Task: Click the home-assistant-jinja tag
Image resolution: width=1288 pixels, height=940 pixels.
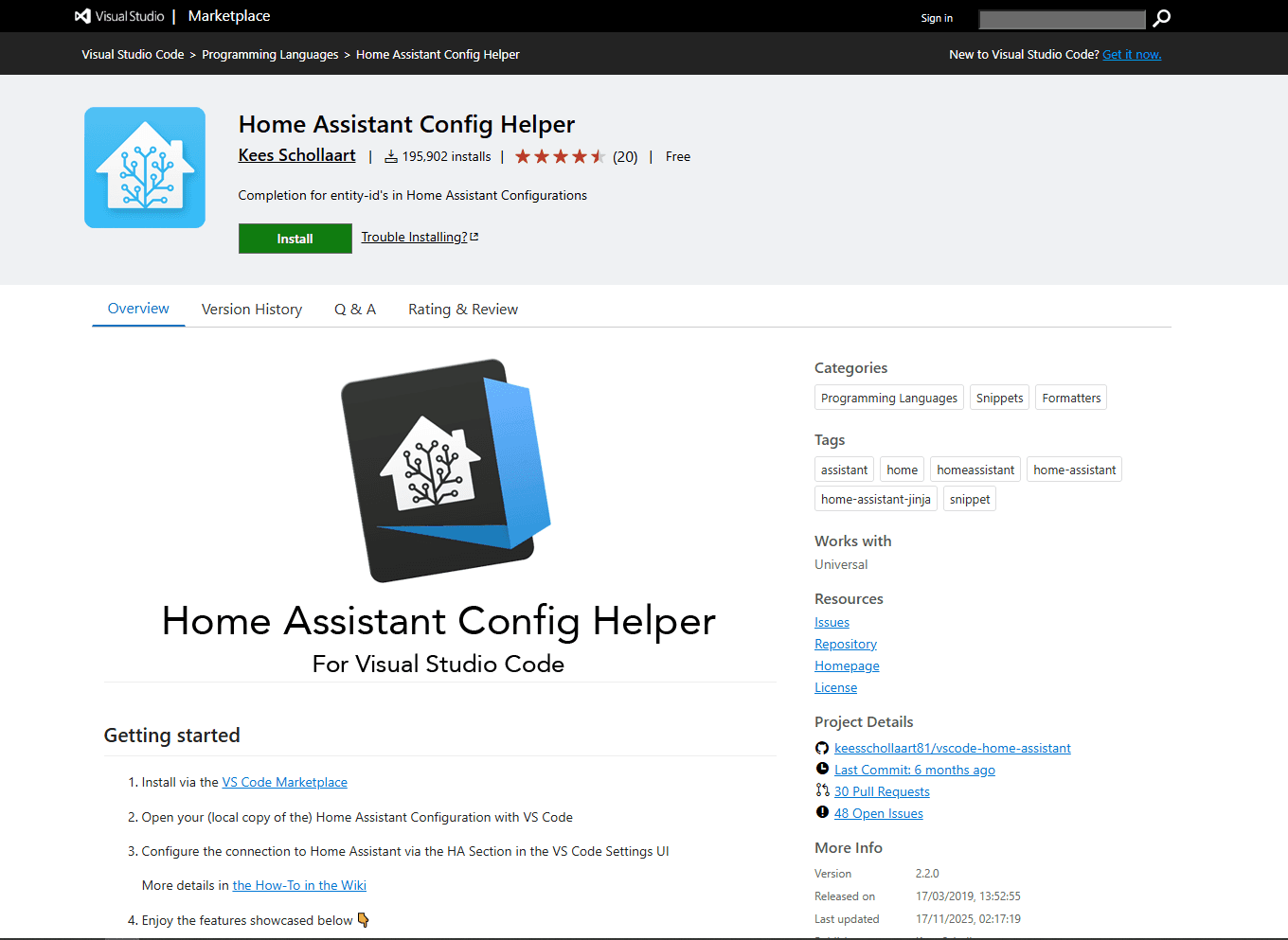Action: coord(876,499)
